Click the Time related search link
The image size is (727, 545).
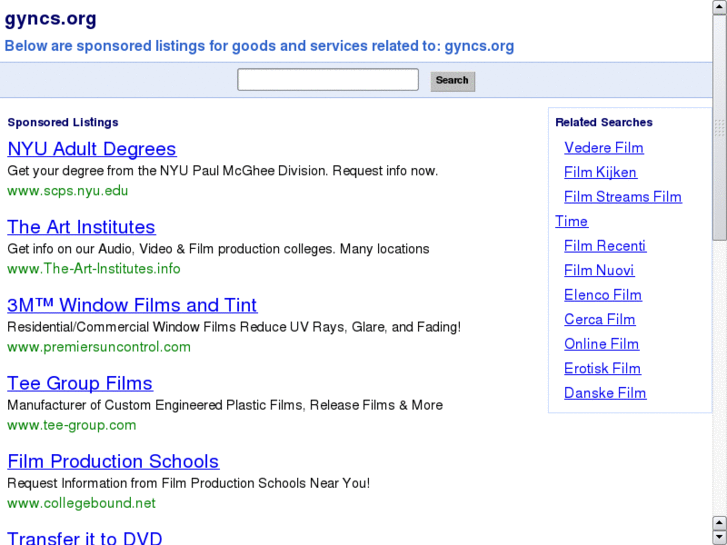(571, 221)
